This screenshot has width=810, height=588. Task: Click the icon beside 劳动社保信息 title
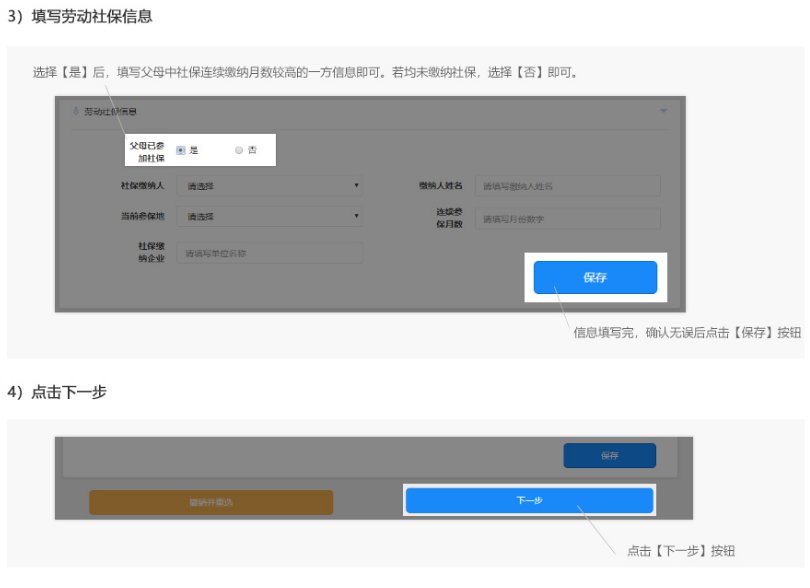pyautogui.click(x=76, y=111)
